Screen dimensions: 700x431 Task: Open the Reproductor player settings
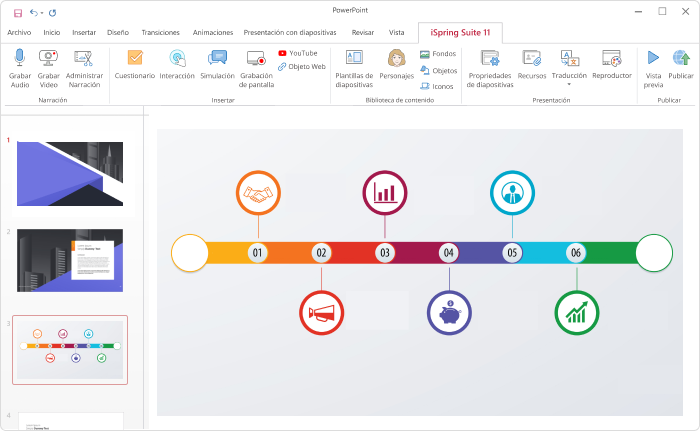pos(612,65)
